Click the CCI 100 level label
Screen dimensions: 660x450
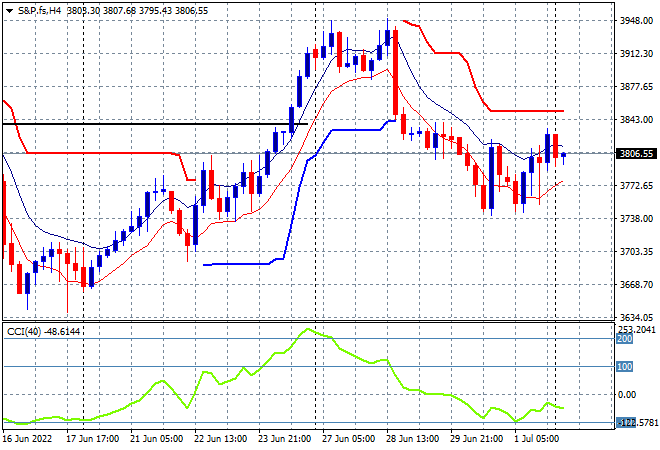pos(625,367)
